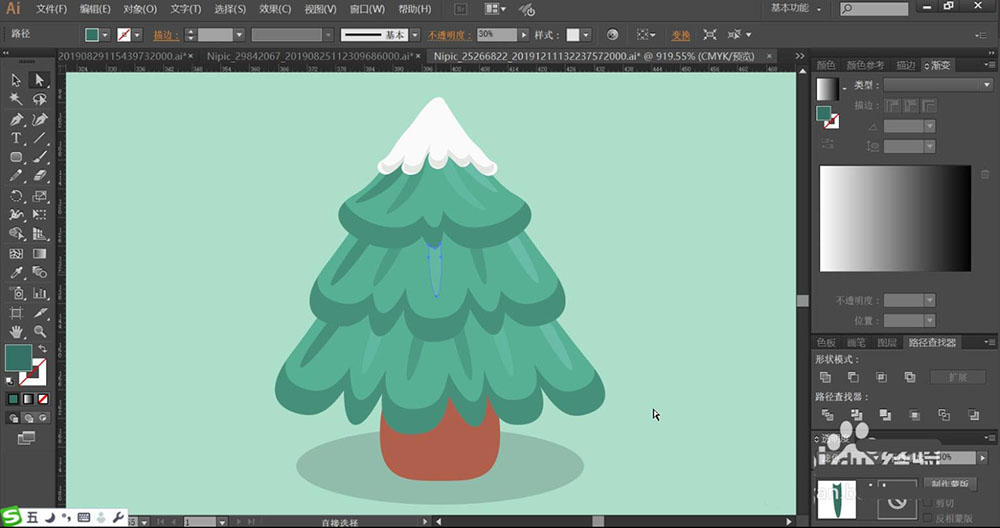Image resolution: width=1000 pixels, height=528 pixels.
Task: Expand the opacity 30% dropdown arrow
Action: (x=524, y=35)
